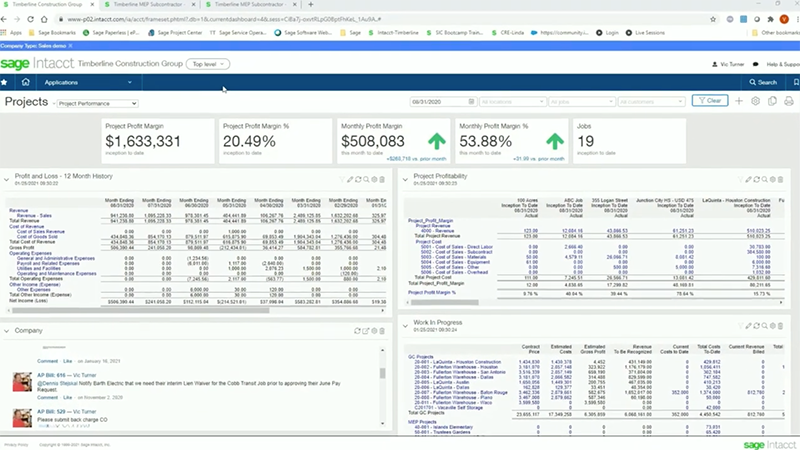Open the Vic Turner user menu
The width and height of the screenshot is (800, 450).
[x=728, y=64]
